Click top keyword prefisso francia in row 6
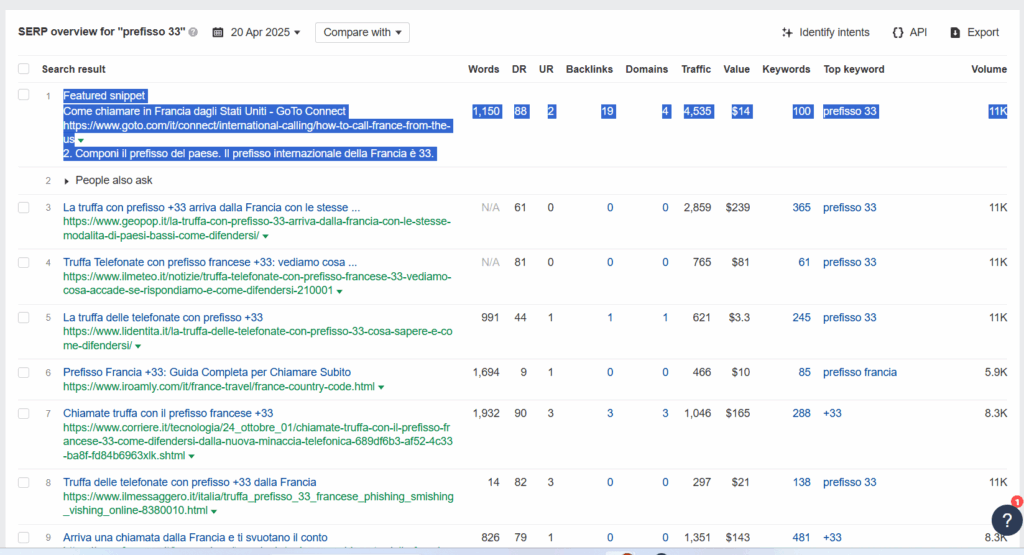 tap(859, 372)
